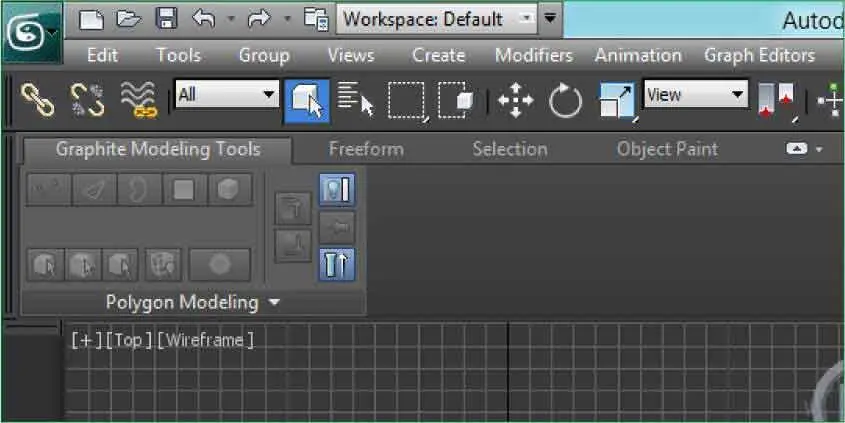
Task: Click the Next Modifier icon
Action: [293, 246]
